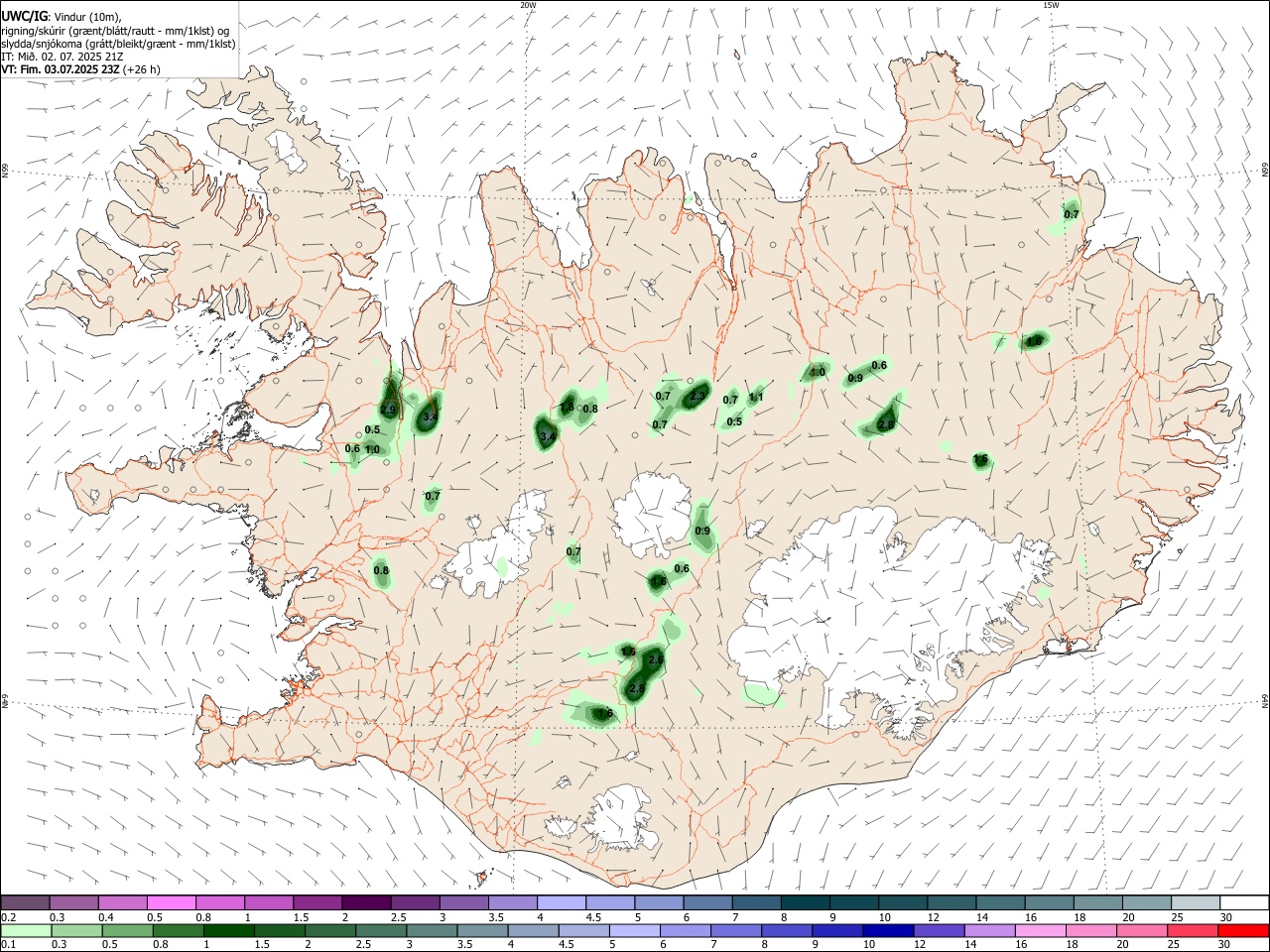Click the 0.5 value below the 1.1 cell
1270x952 pixels.
pos(734,421)
